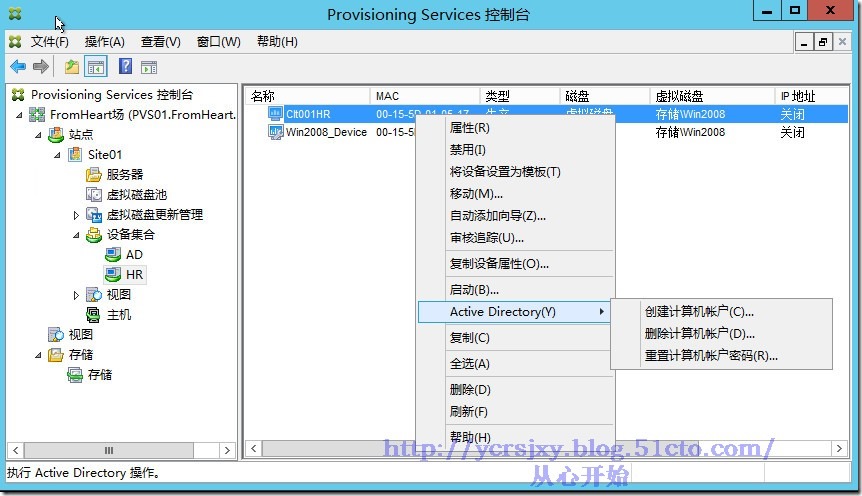Choose 全选(A) from context menu
The height and width of the screenshot is (496, 862).
515,363
